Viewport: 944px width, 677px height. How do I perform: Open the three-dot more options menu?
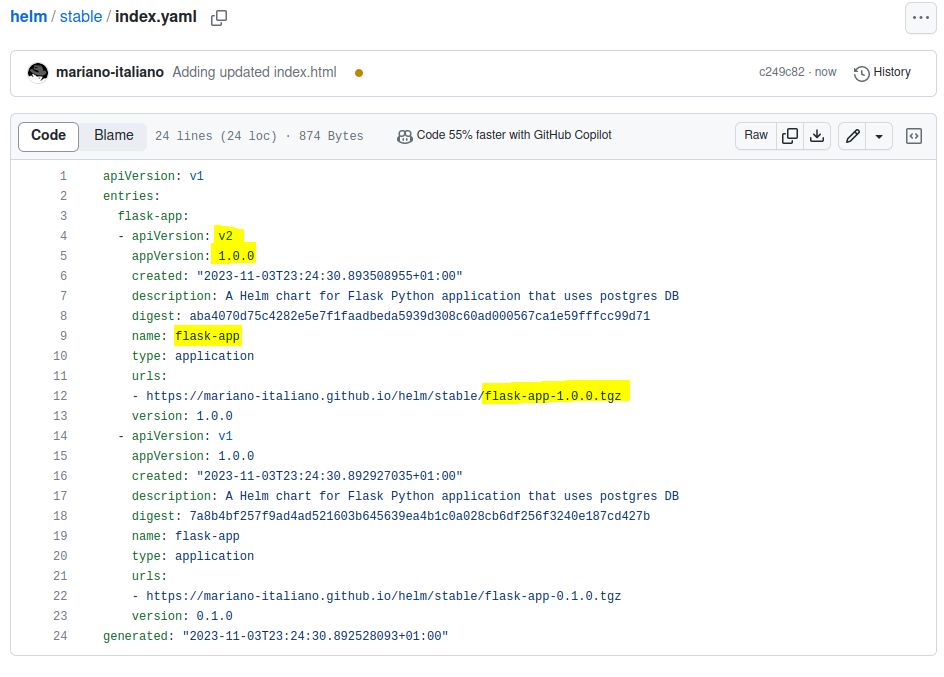click(920, 17)
